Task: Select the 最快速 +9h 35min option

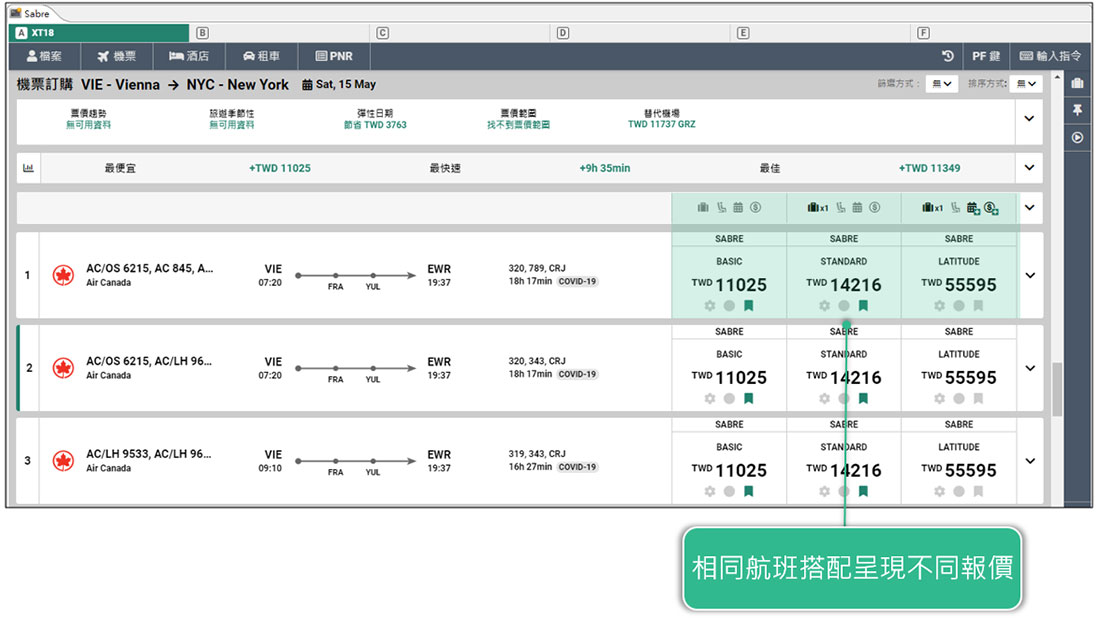Action: tap(605, 168)
